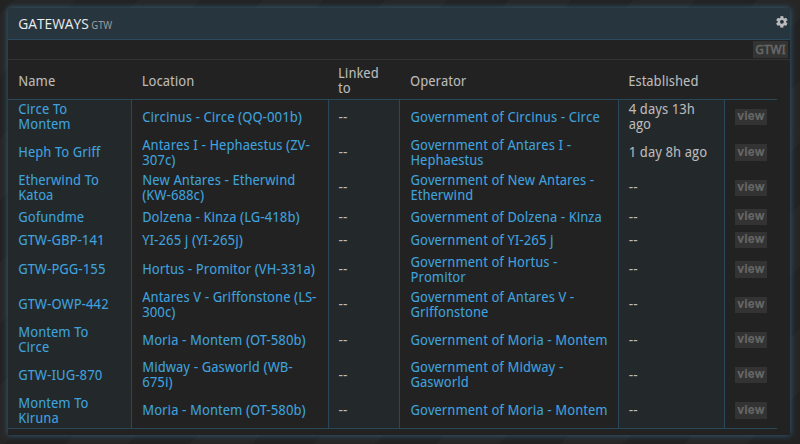
Task: Click view button for Etherwind To Katoa
Action: [x=750, y=187]
